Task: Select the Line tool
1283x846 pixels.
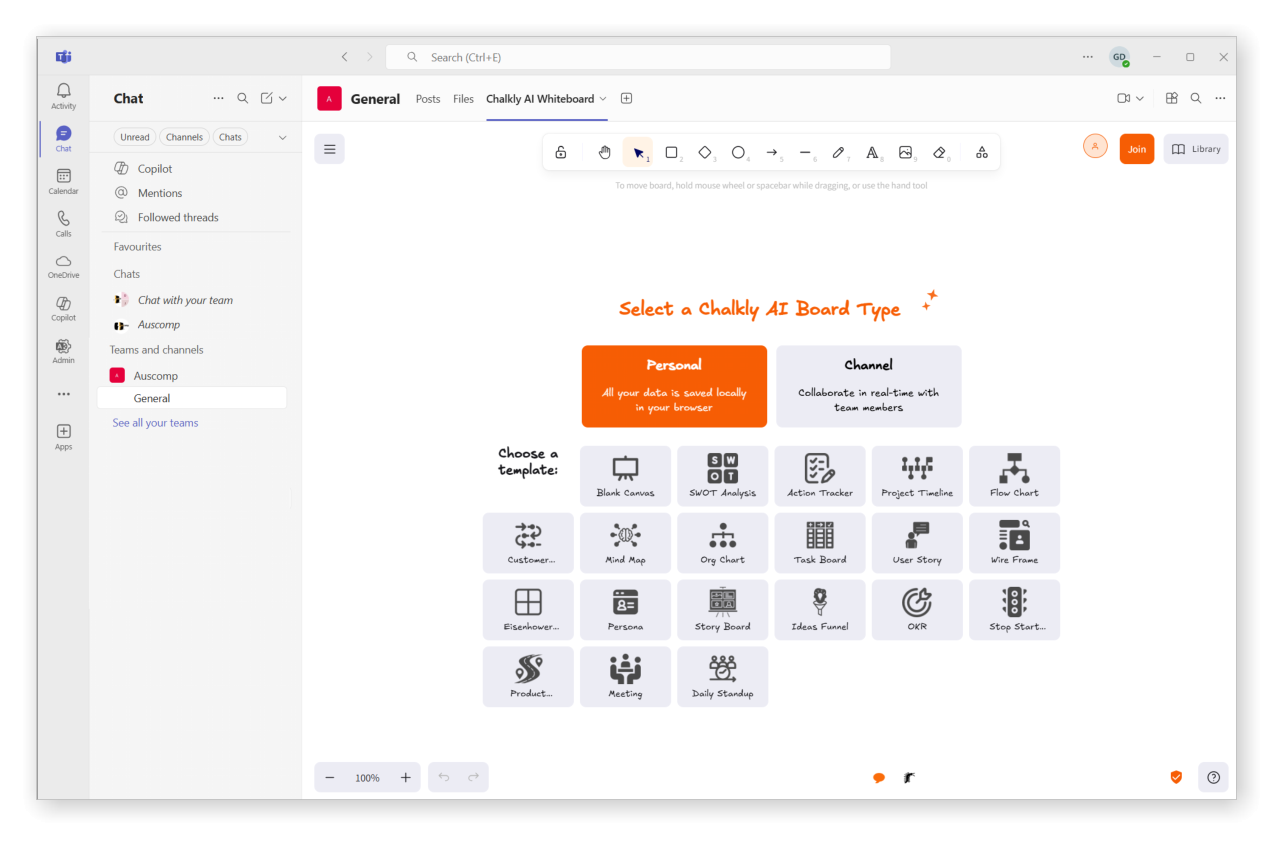Action: pyautogui.click(x=805, y=152)
